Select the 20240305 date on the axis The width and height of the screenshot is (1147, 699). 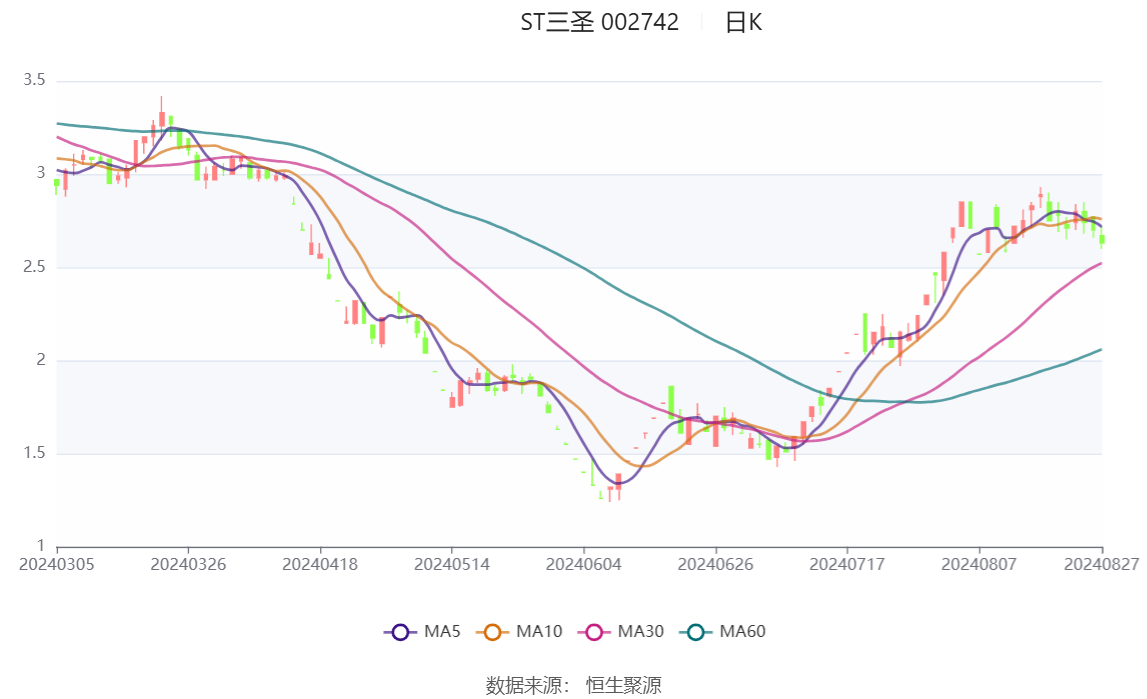click(x=57, y=565)
